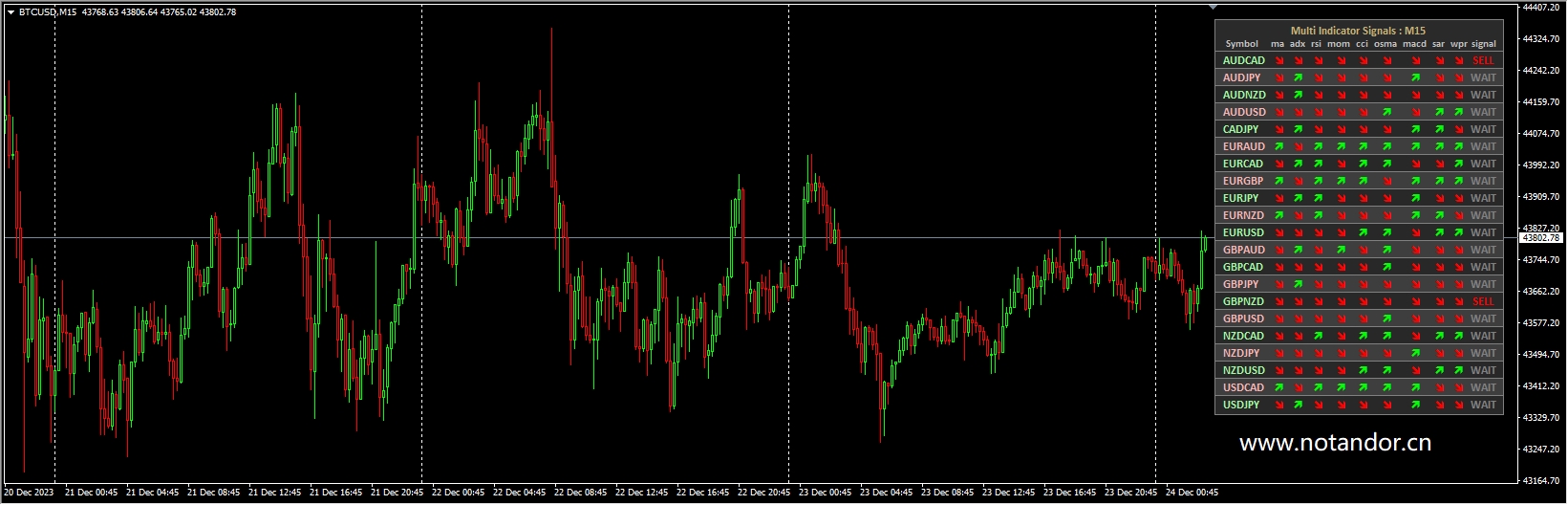The width and height of the screenshot is (1568, 505).
Task: Select the CADJPY symbol
Action: point(1240,129)
